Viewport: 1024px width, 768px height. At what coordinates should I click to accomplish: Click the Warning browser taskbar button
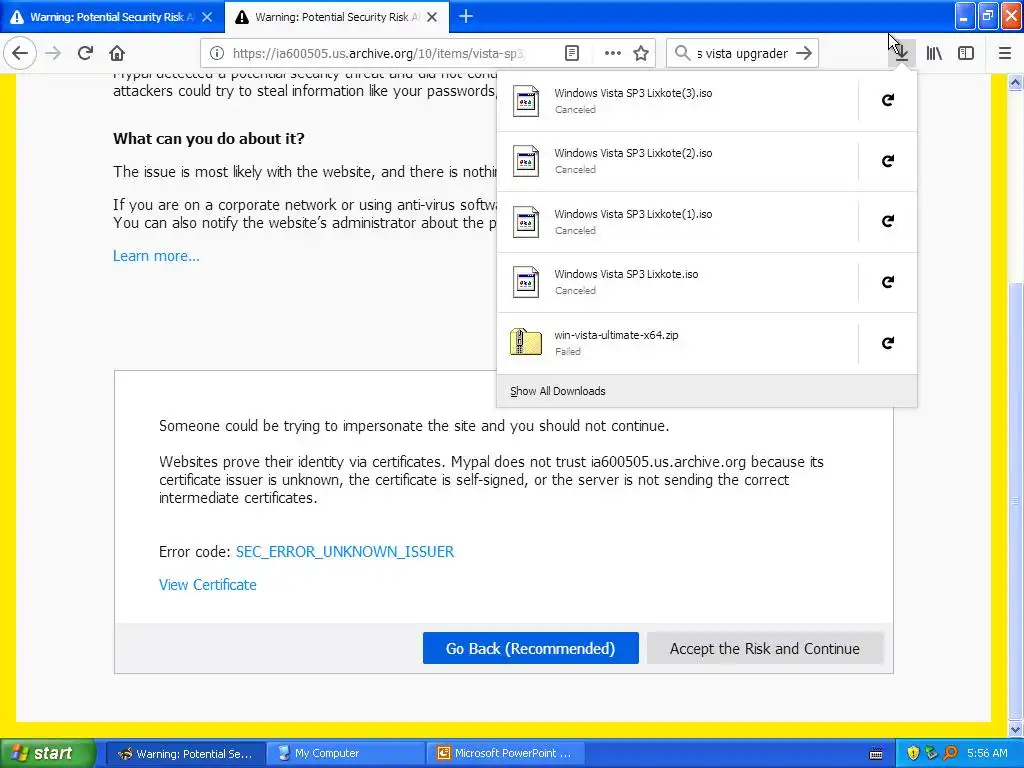[x=184, y=754]
